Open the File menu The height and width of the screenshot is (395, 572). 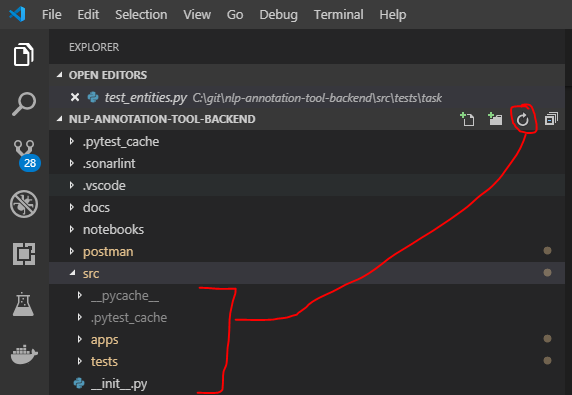(x=51, y=15)
